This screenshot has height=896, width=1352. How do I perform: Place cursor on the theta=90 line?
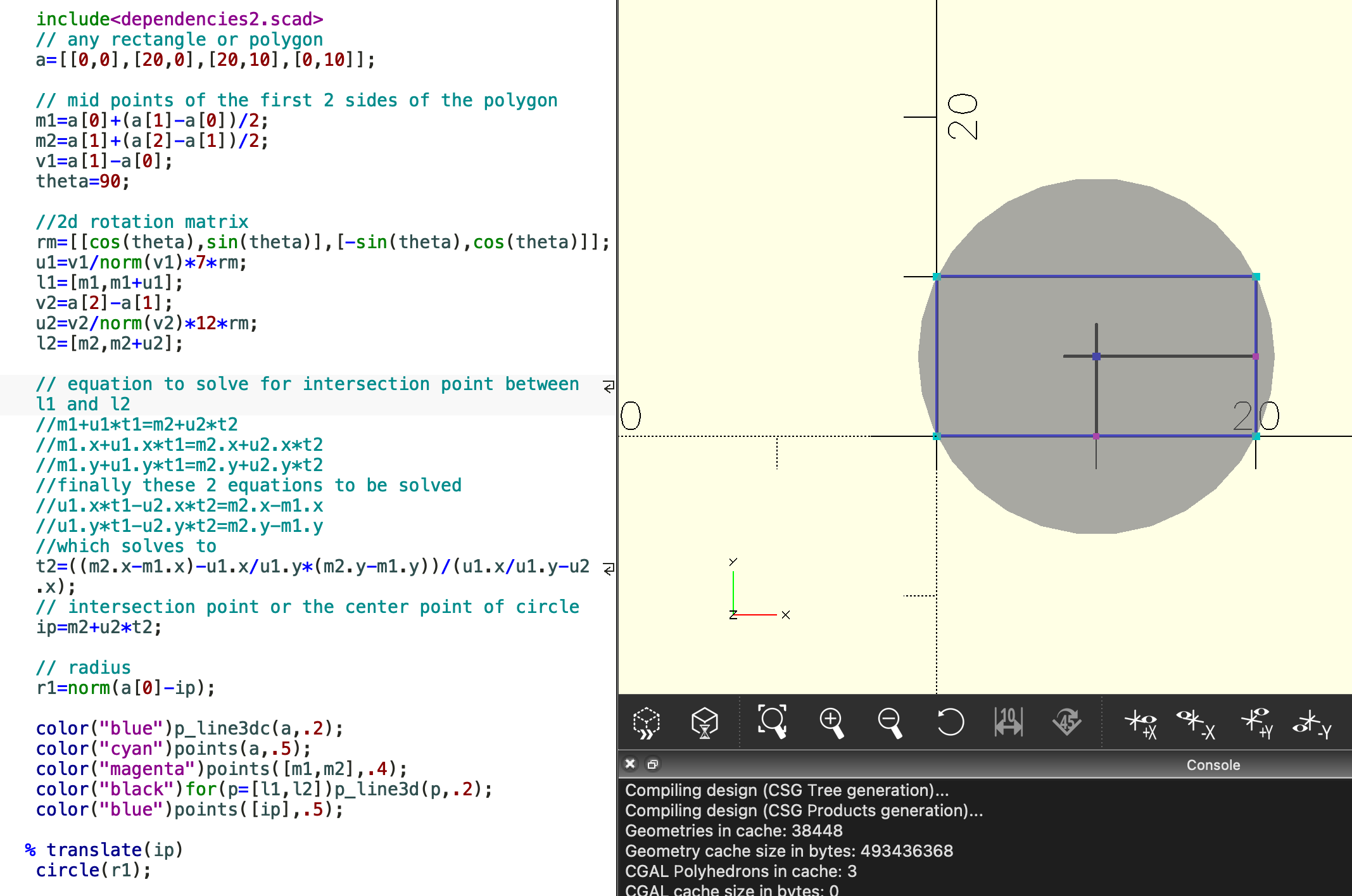click(82, 182)
